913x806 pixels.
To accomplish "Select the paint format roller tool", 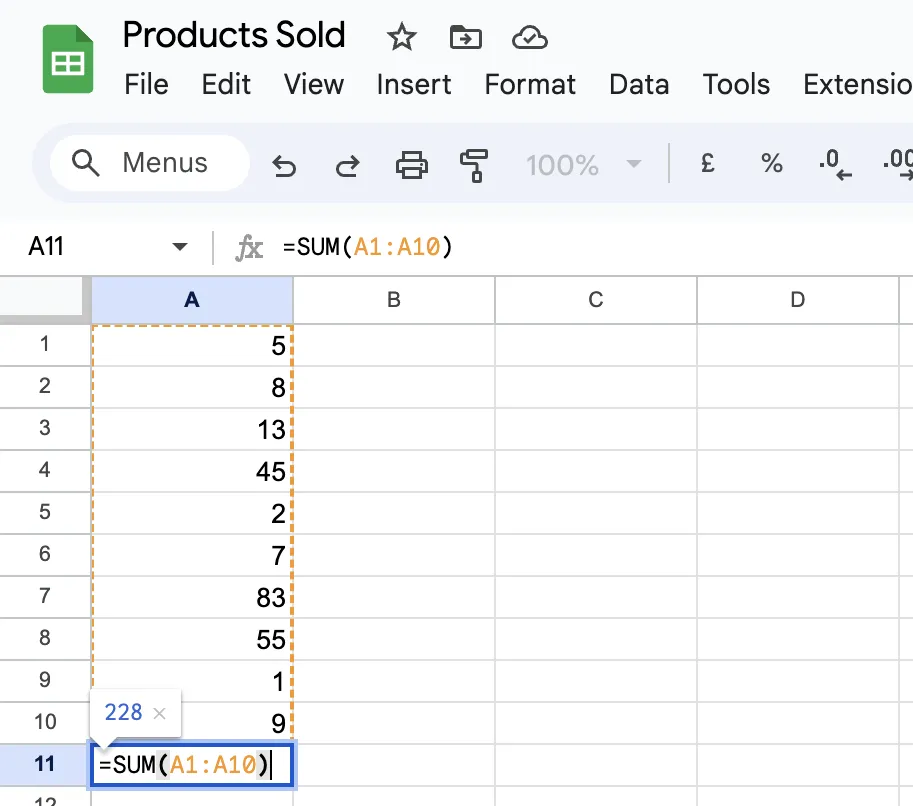I will pos(474,165).
